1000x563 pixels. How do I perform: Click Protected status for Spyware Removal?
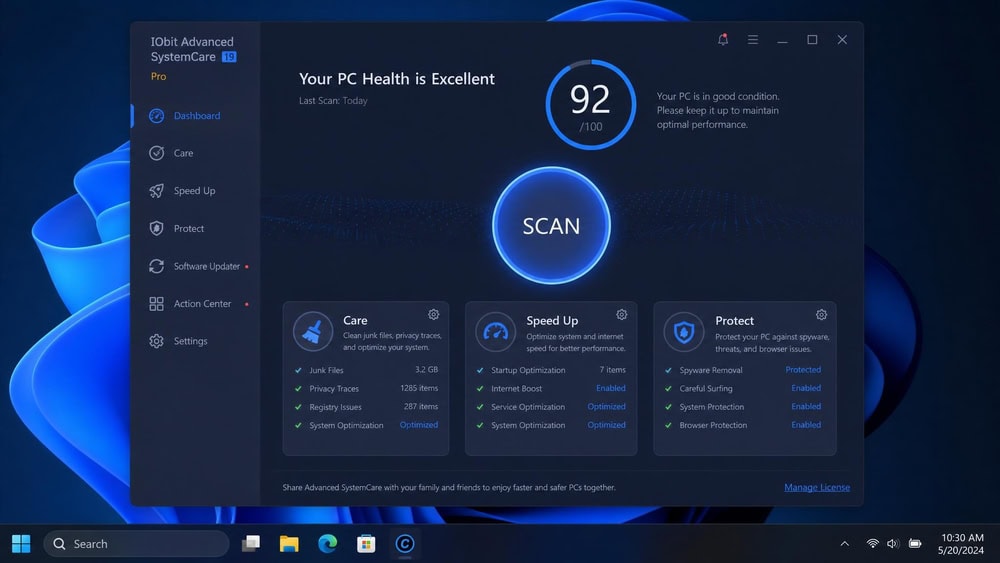pyautogui.click(x=803, y=369)
